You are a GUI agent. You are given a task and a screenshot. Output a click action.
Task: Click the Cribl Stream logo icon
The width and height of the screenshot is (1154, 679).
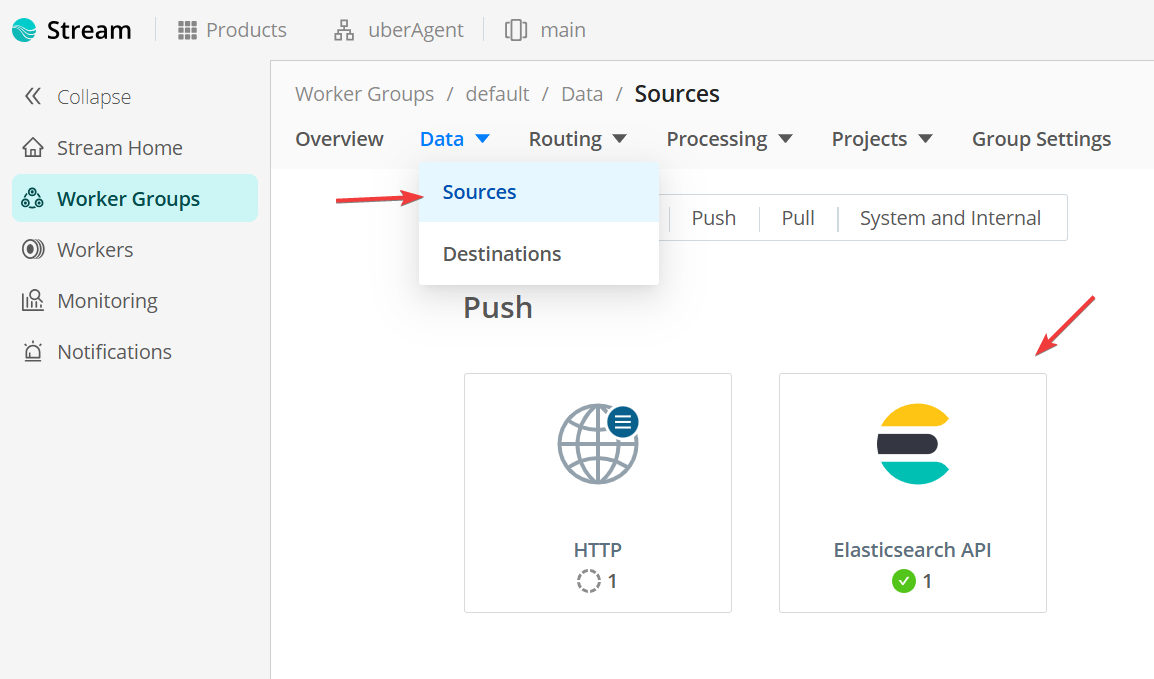24,30
